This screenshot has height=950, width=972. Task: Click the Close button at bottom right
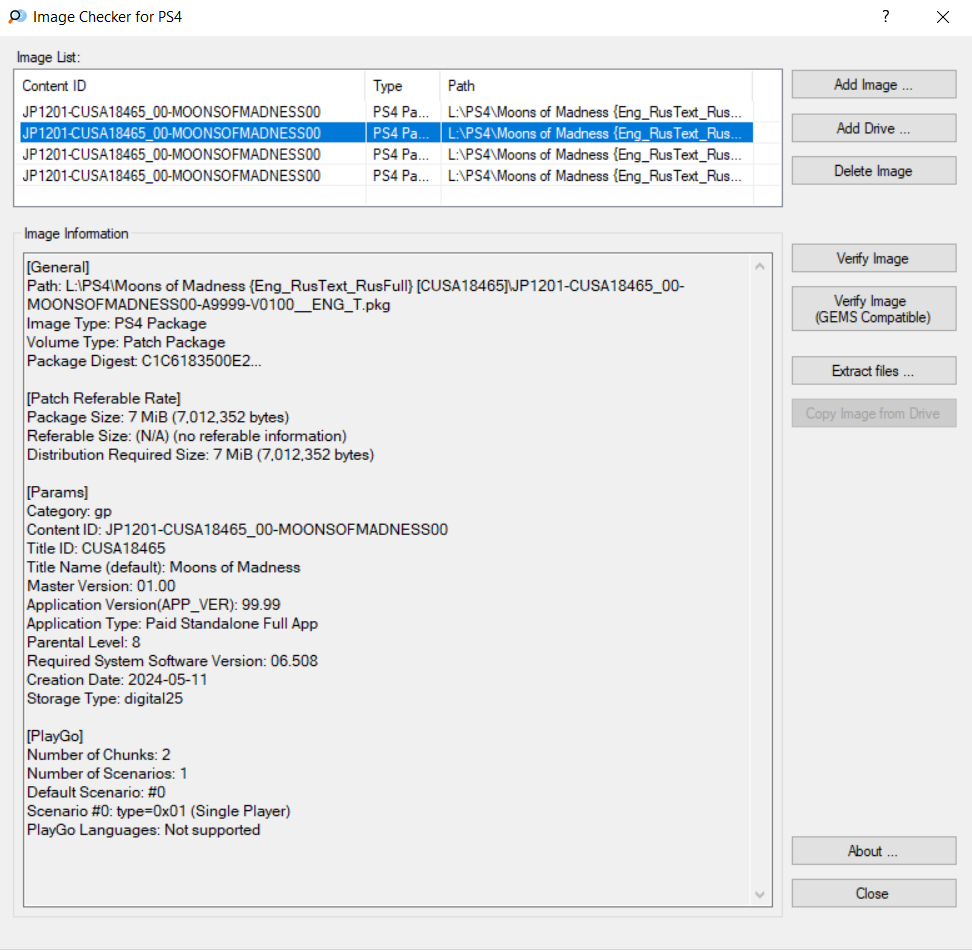(x=873, y=894)
